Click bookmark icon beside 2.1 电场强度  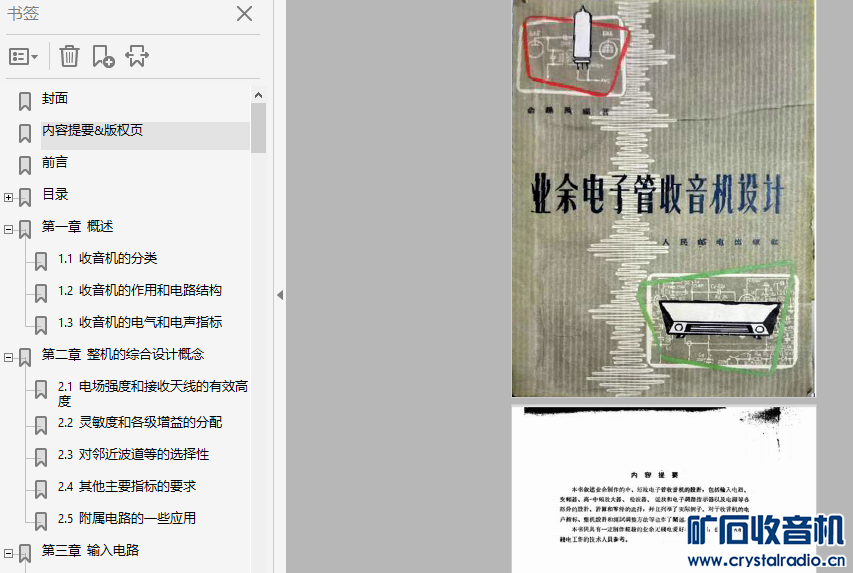coord(41,390)
